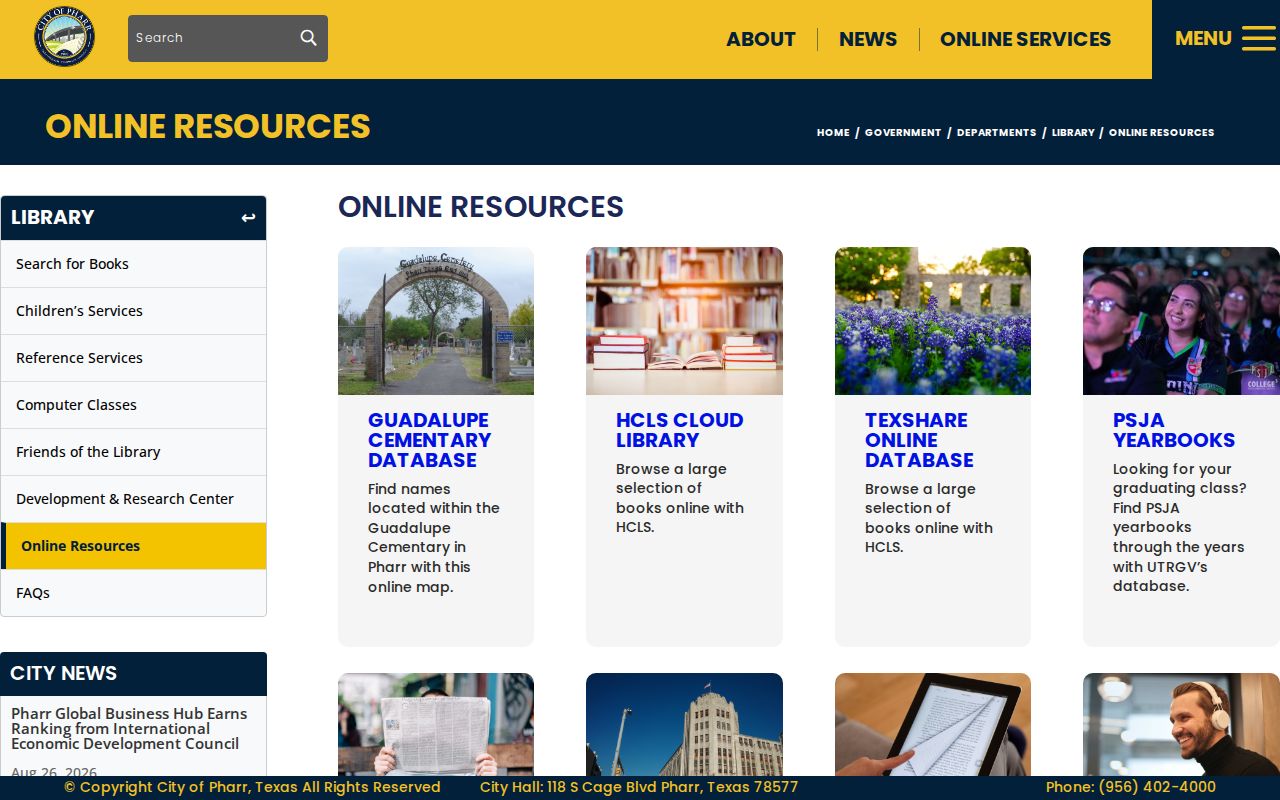Open Search for Books sidebar item
Screen dimensions: 1280x800
pyautogui.click(x=133, y=264)
